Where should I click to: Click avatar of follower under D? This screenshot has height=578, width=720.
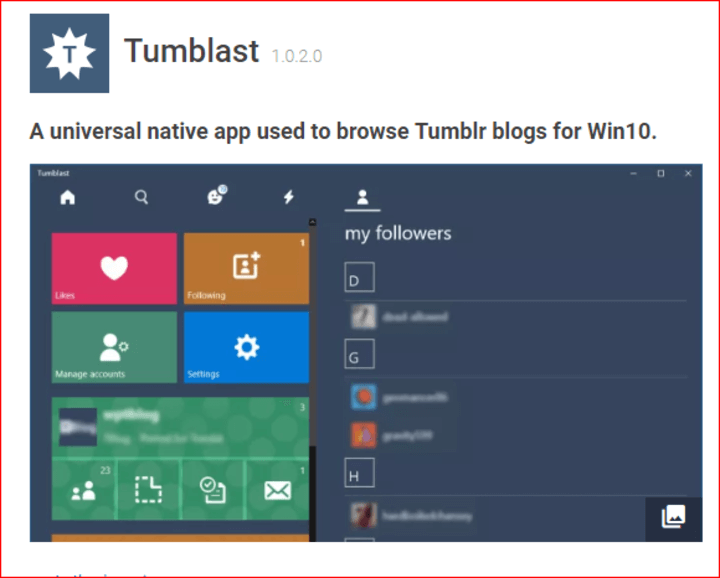pyautogui.click(x=364, y=316)
